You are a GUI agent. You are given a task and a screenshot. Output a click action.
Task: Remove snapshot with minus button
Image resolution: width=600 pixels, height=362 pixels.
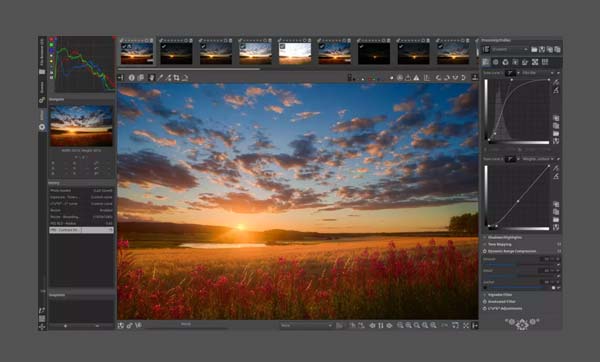coord(97,326)
